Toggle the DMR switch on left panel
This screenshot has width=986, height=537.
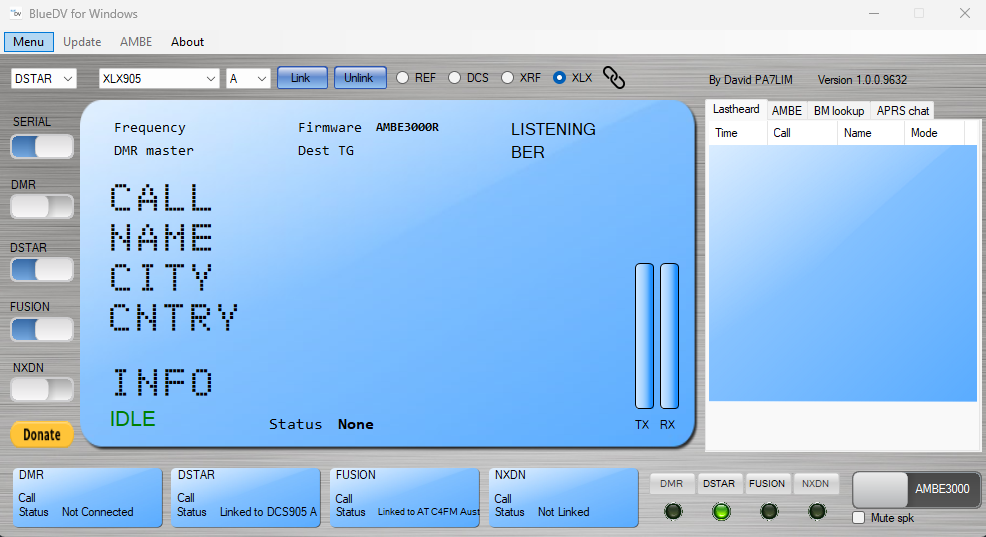pyautogui.click(x=42, y=206)
